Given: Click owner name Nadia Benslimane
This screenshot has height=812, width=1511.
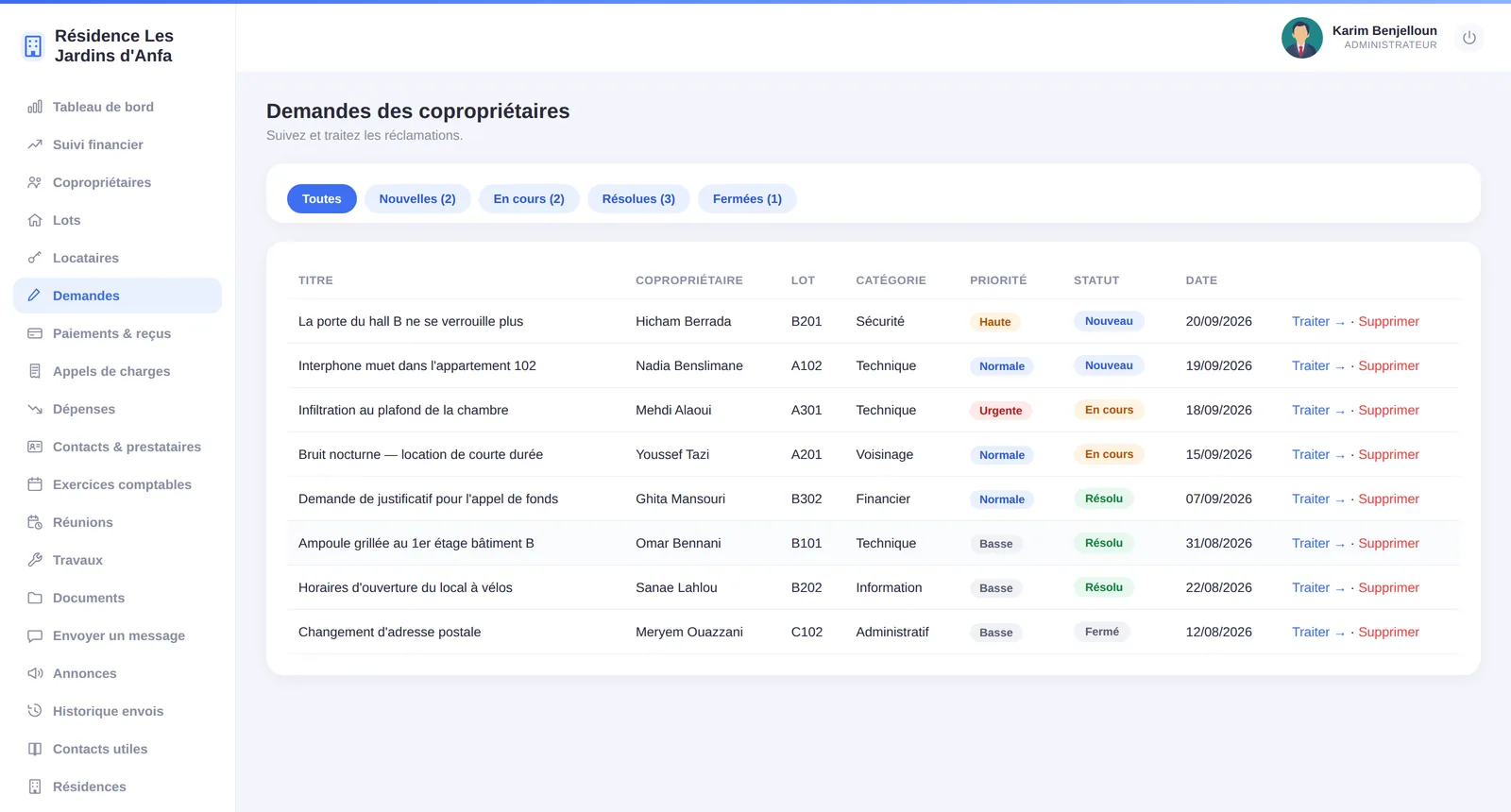Looking at the screenshot, I should pos(689,365).
